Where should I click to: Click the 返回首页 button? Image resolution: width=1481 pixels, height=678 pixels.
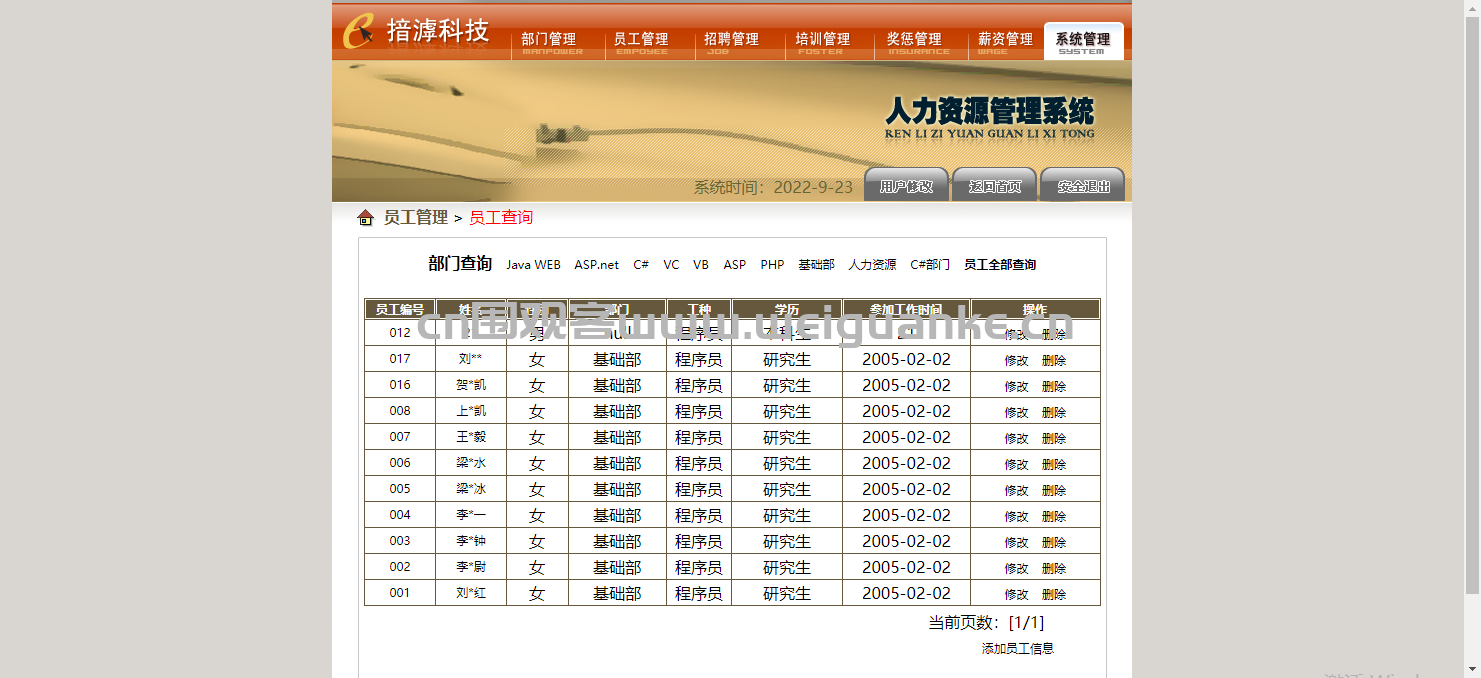click(x=994, y=185)
